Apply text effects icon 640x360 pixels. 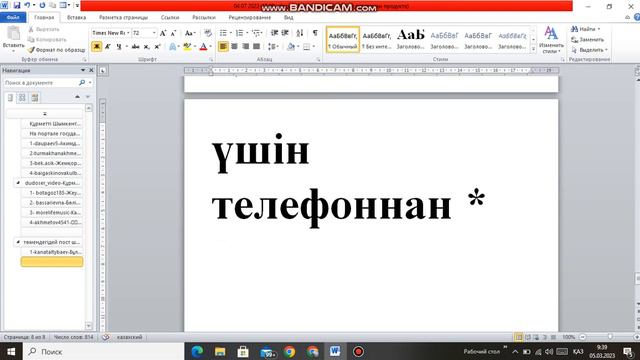point(173,47)
